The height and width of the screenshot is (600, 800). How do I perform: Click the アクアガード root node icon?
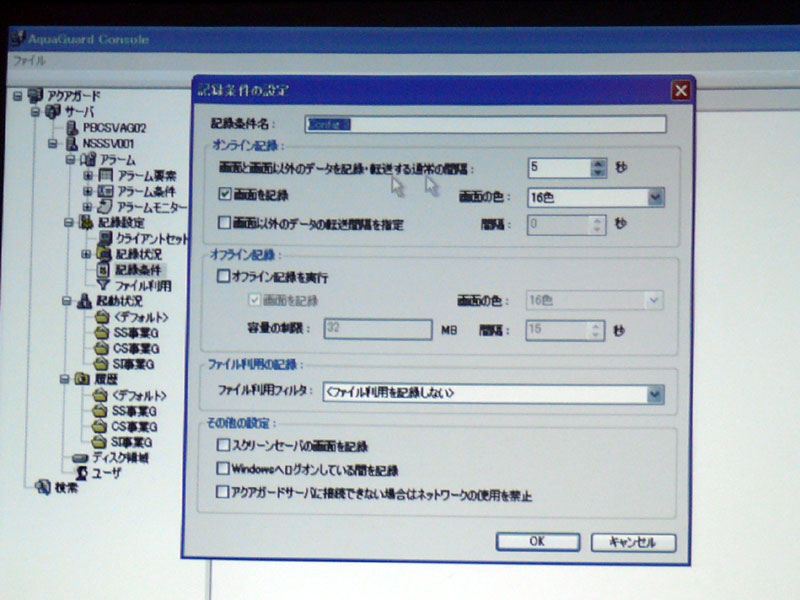[x=36, y=95]
